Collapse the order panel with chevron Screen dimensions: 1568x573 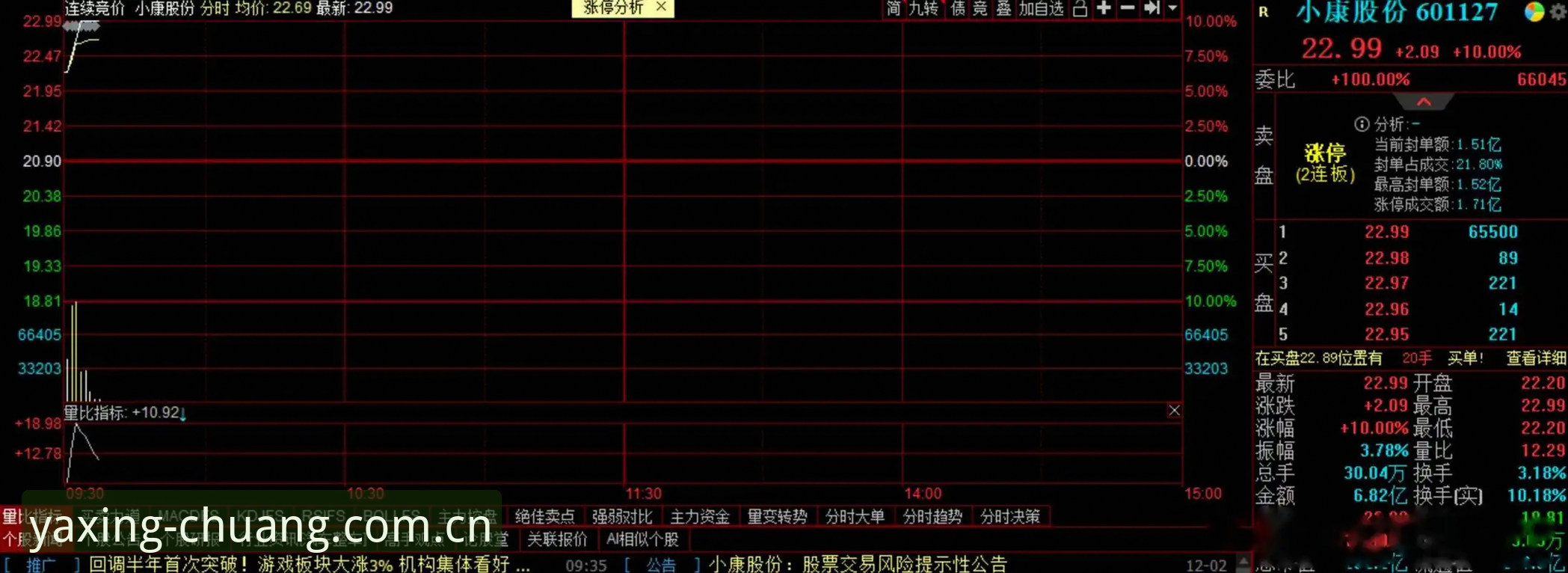tap(1424, 102)
